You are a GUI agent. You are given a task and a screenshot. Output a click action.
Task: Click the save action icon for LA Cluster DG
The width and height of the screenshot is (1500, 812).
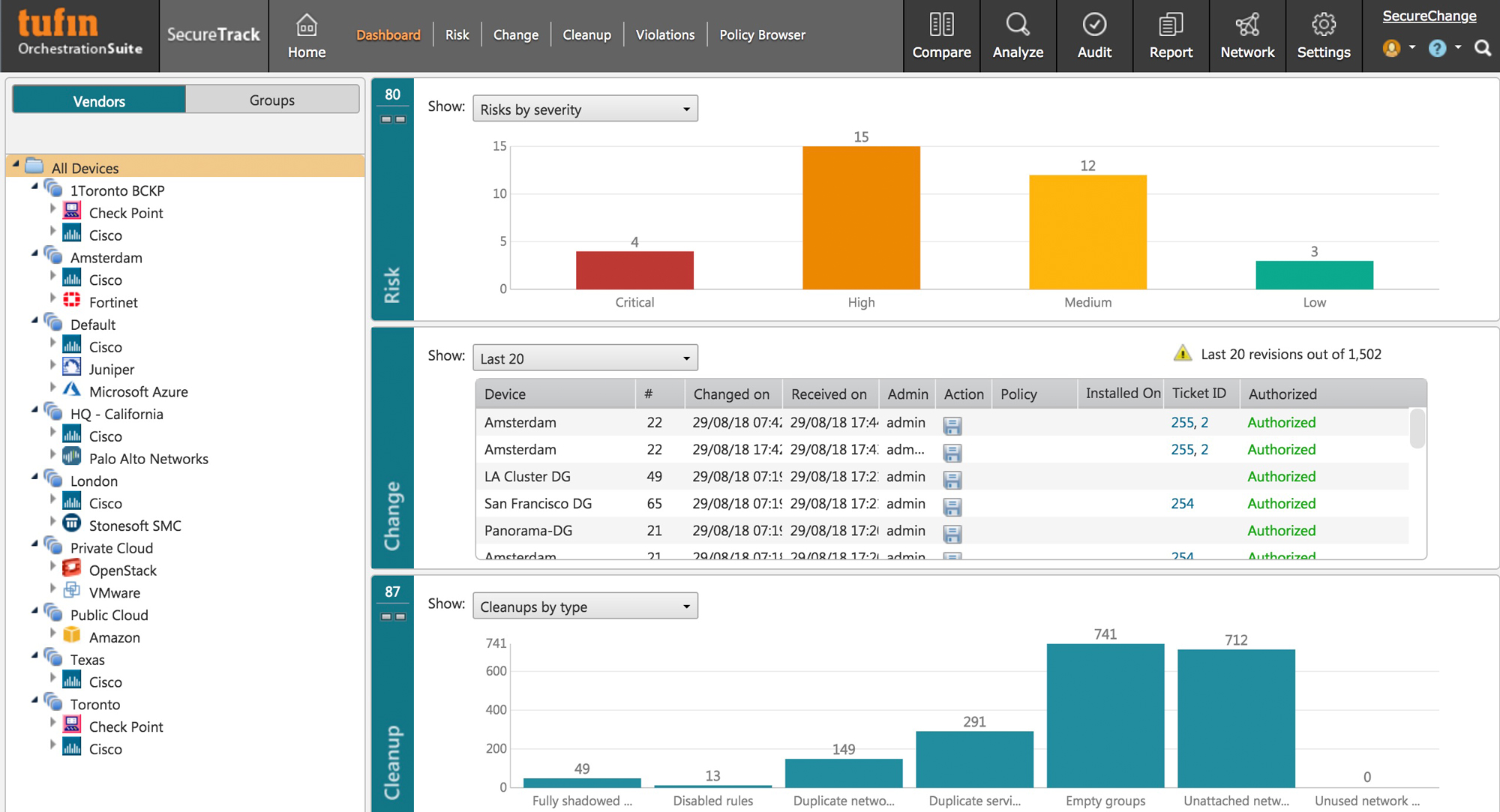pyautogui.click(x=952, y=479)
